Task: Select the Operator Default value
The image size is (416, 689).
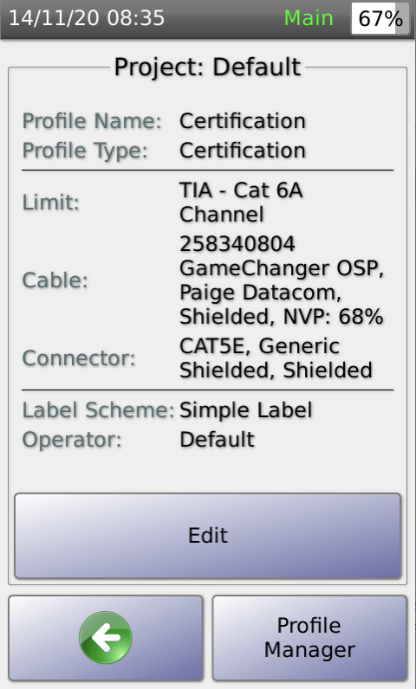Action: (217, 439)
